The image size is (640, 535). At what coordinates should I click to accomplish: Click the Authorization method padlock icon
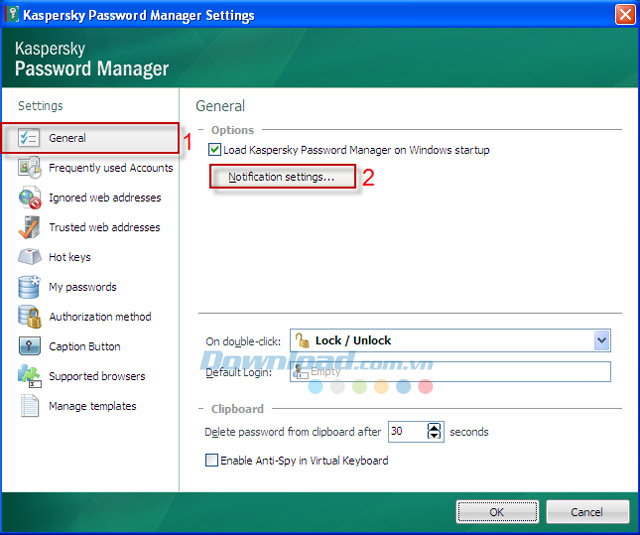tap(29, 317)
